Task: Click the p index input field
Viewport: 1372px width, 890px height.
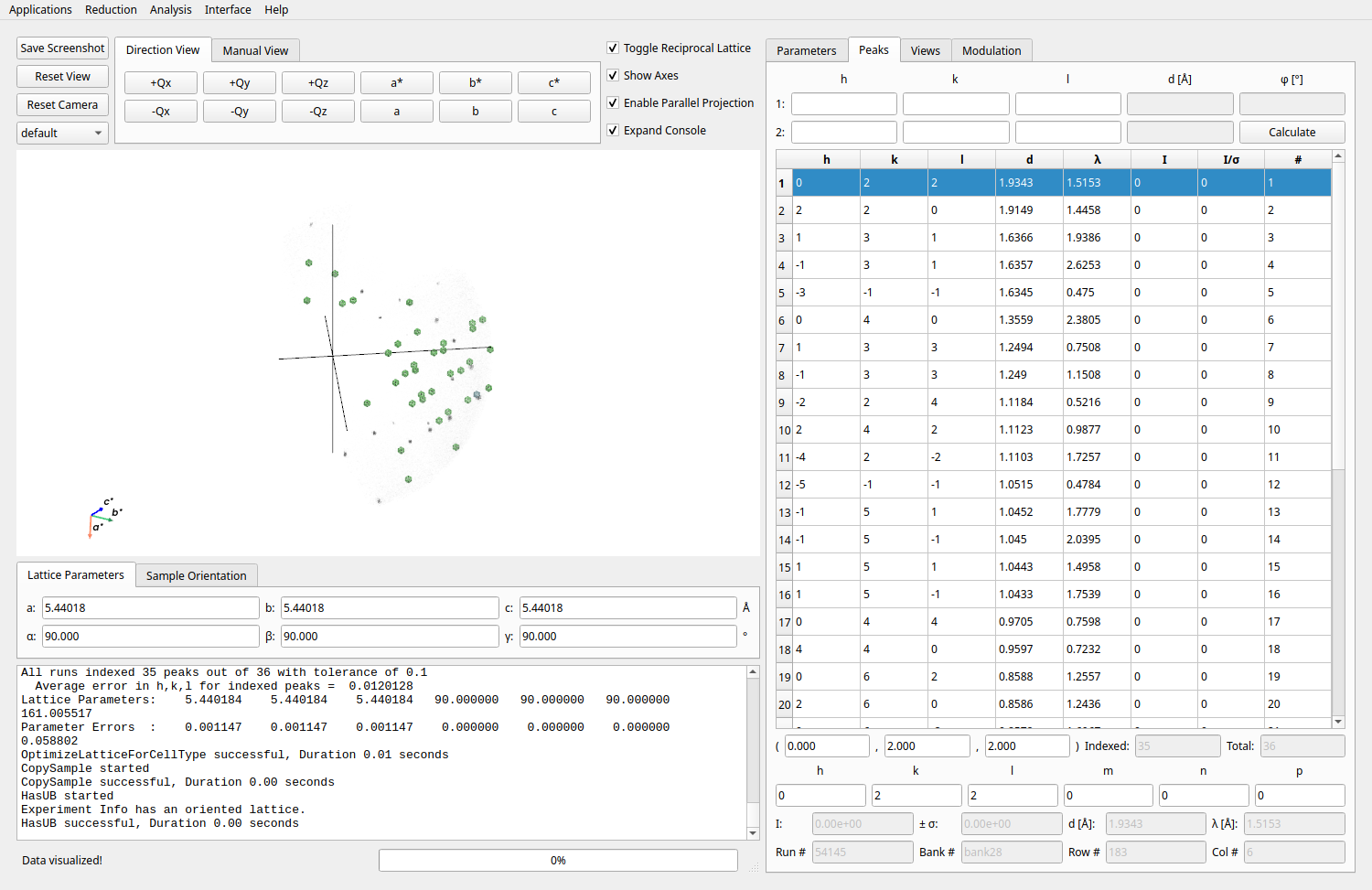Action: click(x=1300, y=796)
